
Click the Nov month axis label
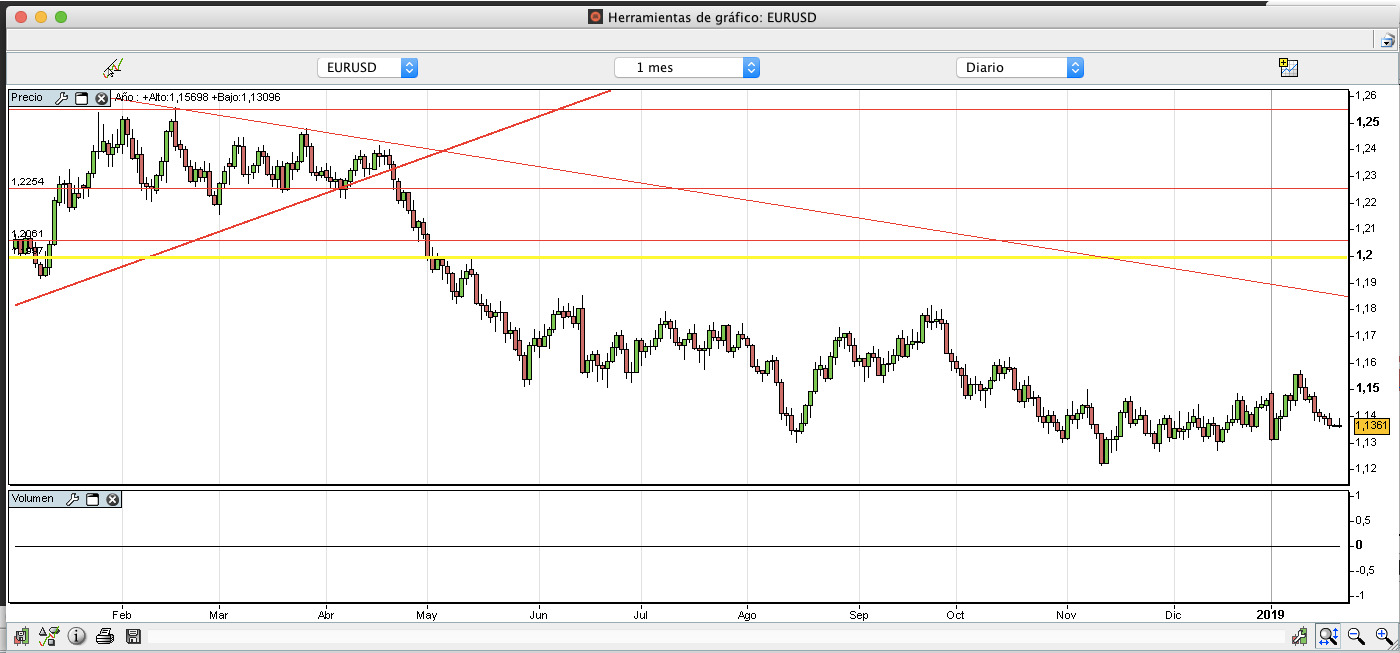coord(1067,614)
